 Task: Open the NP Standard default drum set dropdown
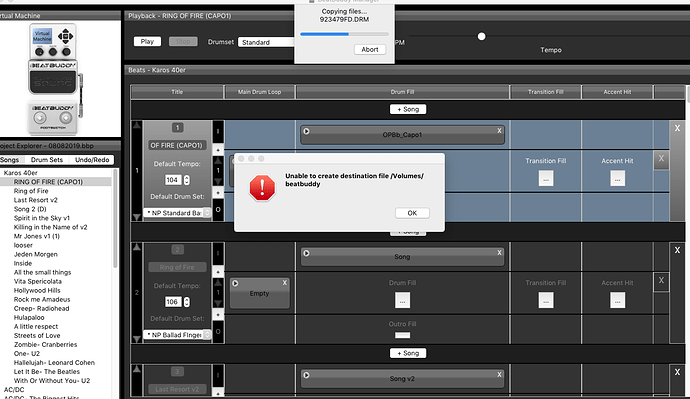177,213
